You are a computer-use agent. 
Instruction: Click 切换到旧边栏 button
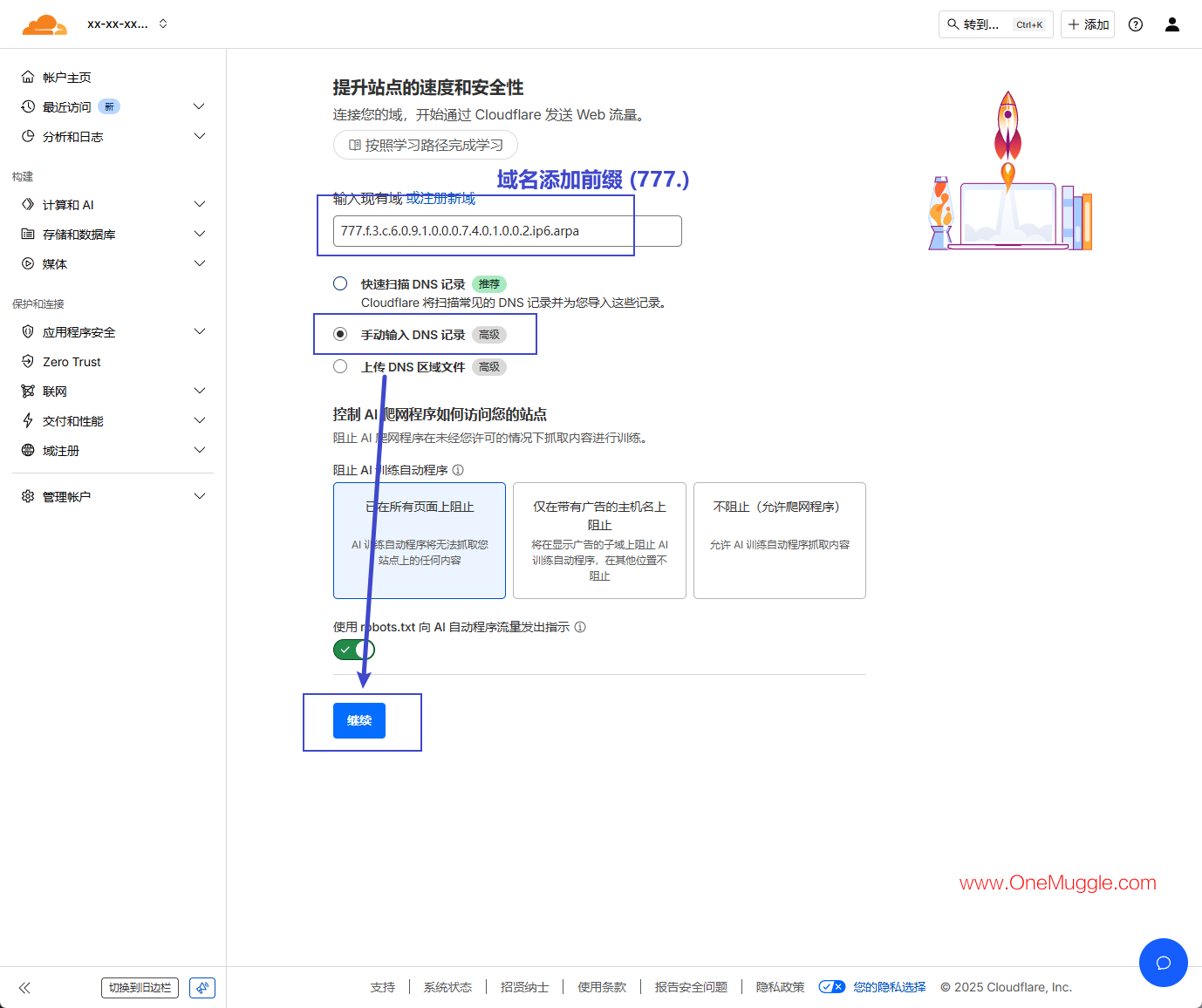pos(140,988)
